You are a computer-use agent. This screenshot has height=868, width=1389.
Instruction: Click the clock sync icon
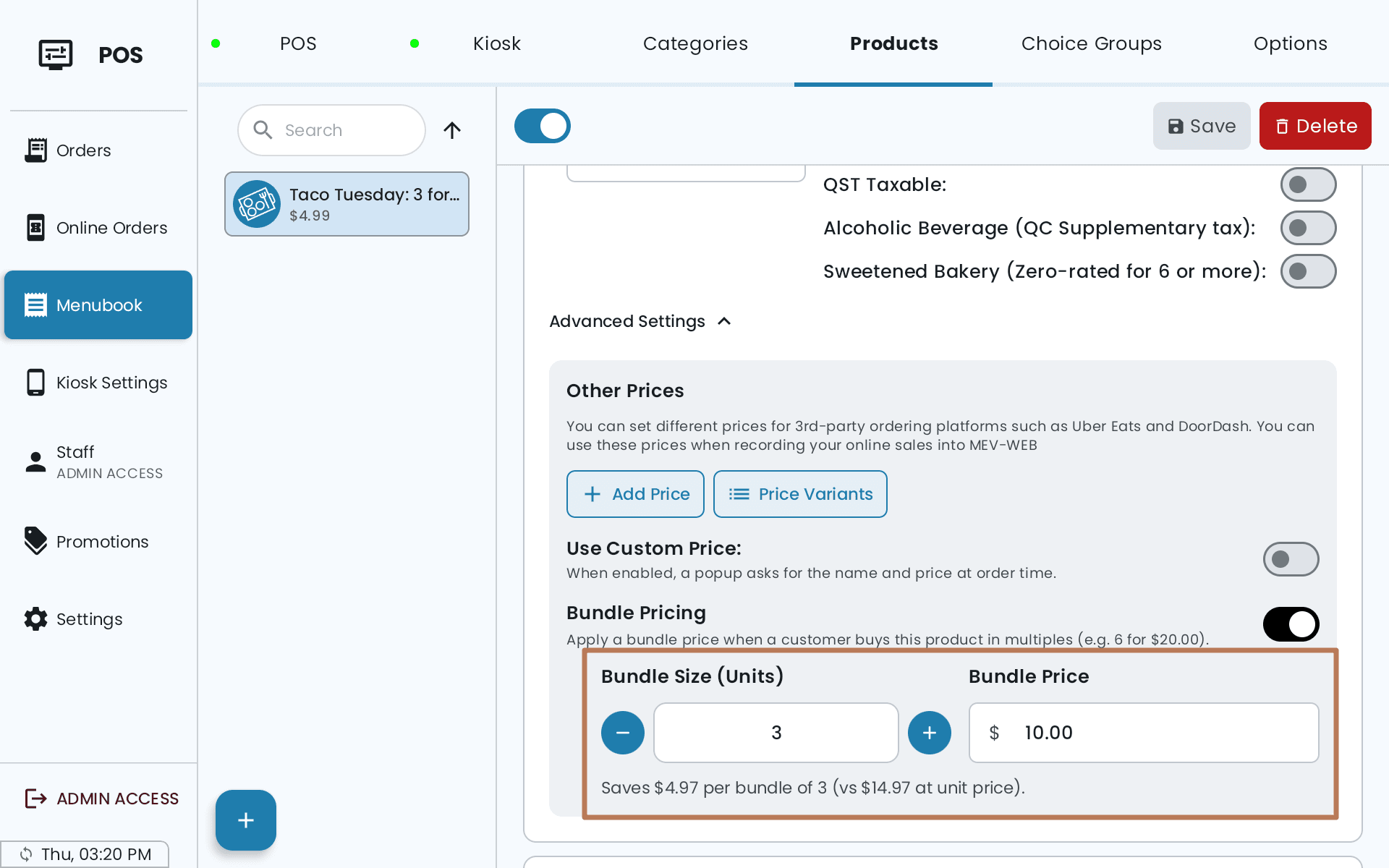(26, 854)
